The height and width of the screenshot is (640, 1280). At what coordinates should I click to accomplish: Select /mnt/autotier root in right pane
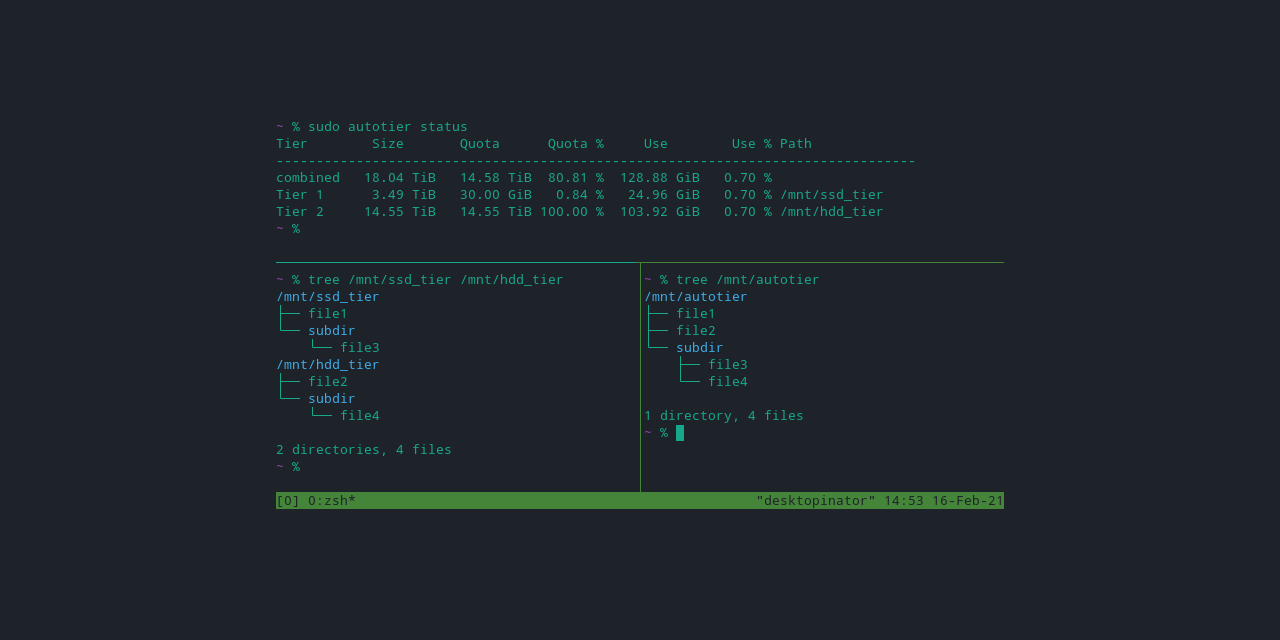[696, 296]
